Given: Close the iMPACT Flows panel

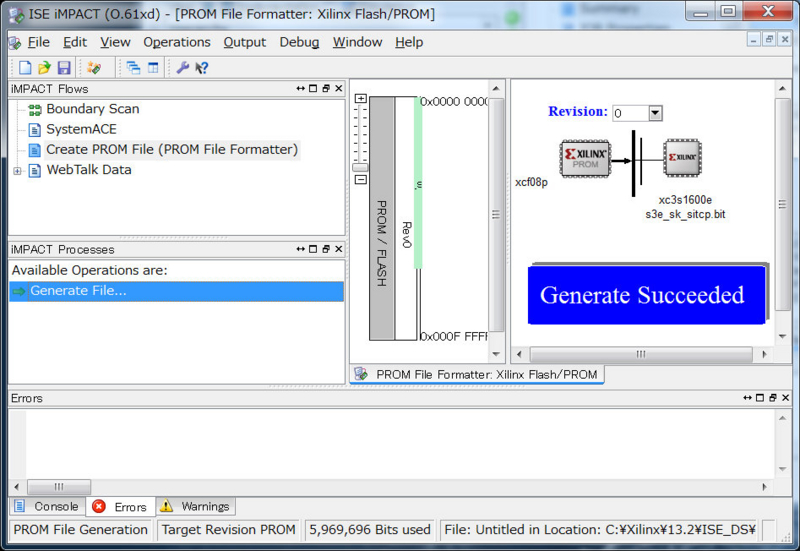Looking at the screenshot, I should [x=339, y=88].
